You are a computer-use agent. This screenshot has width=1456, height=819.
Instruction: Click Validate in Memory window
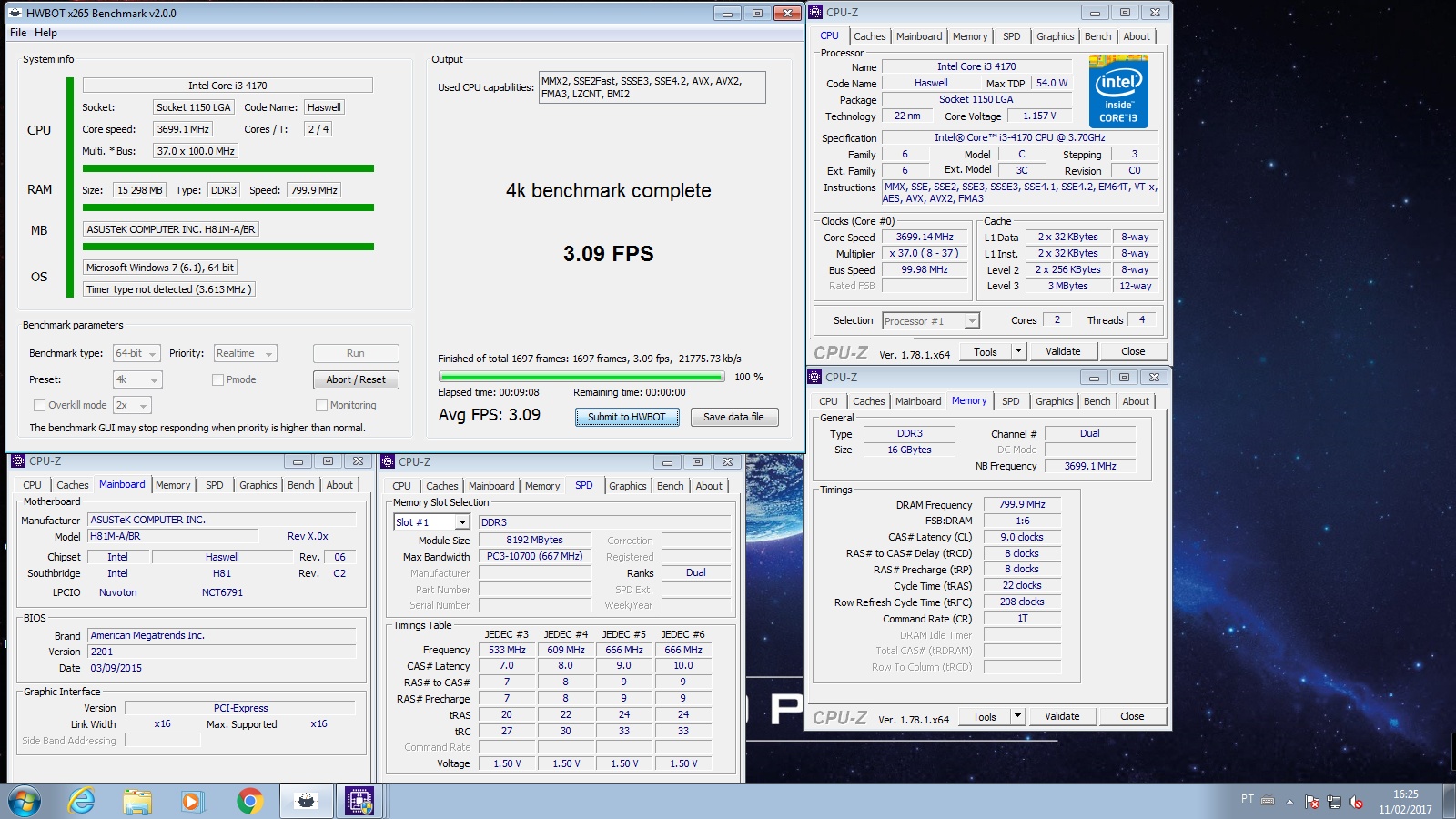pyautogui.click(x=1062, y=716)
